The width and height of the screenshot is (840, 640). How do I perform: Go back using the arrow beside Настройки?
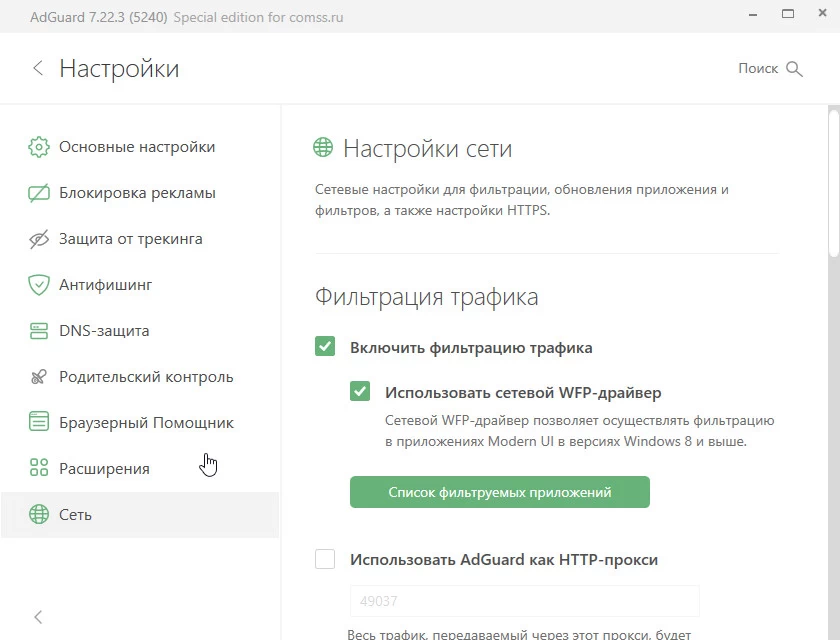(38, 68)
